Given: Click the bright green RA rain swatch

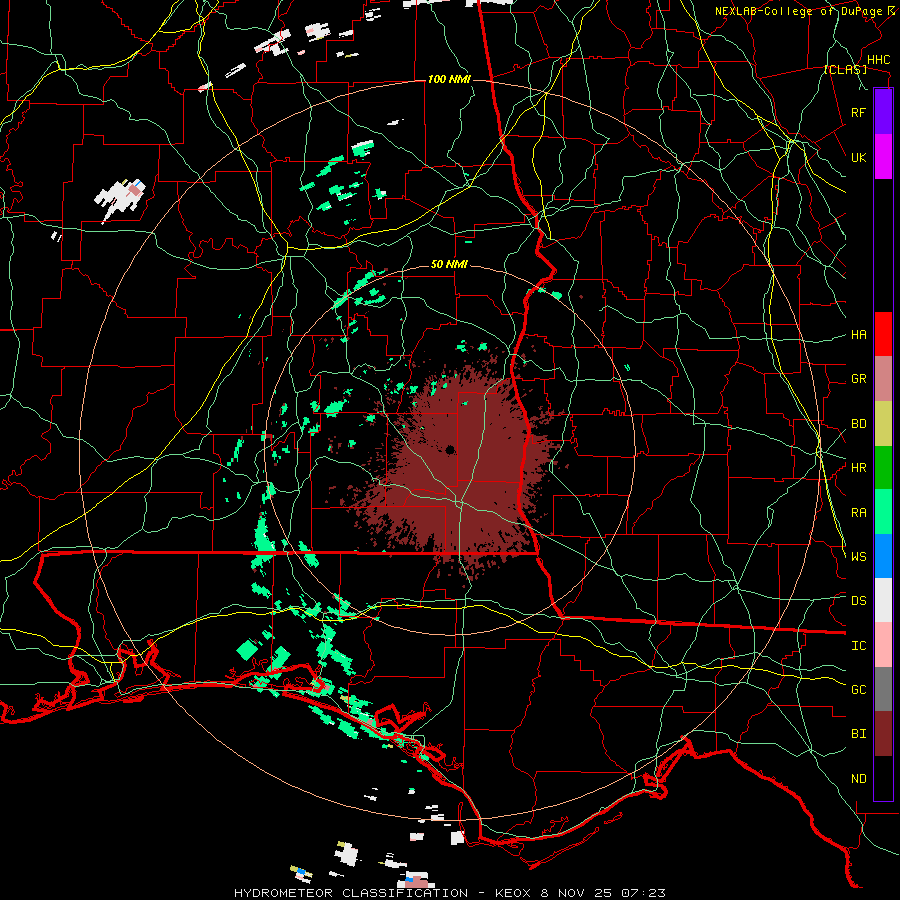Looking at the screenshot, I should [883, 512].
